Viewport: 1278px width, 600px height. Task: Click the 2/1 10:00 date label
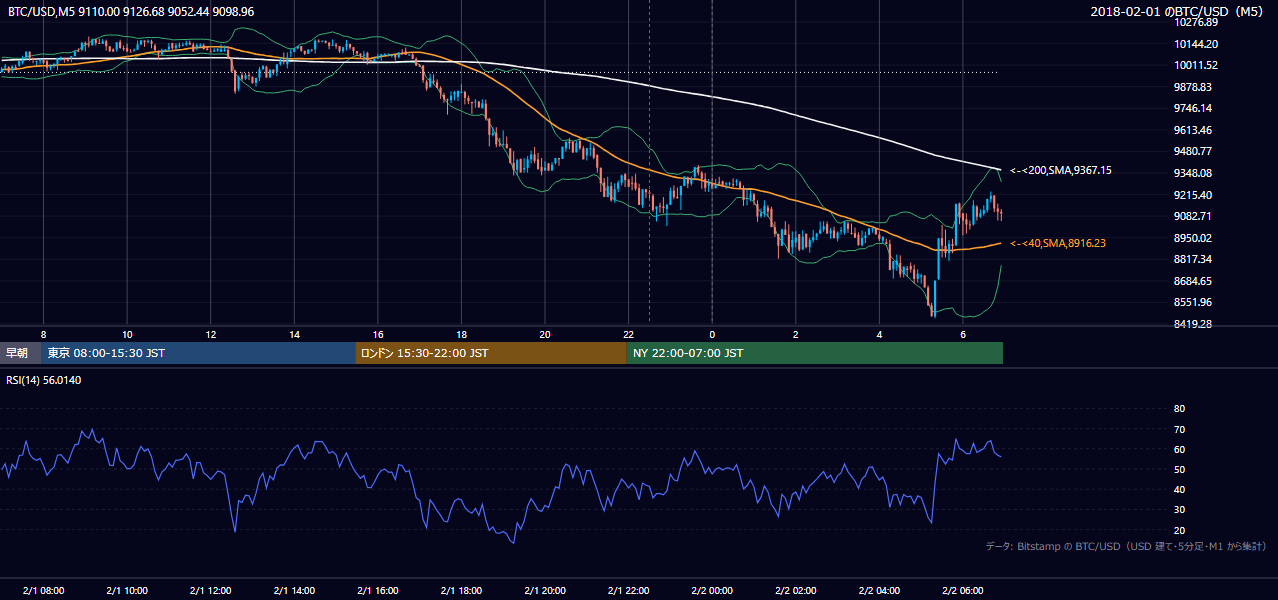(x=127, y=590)
